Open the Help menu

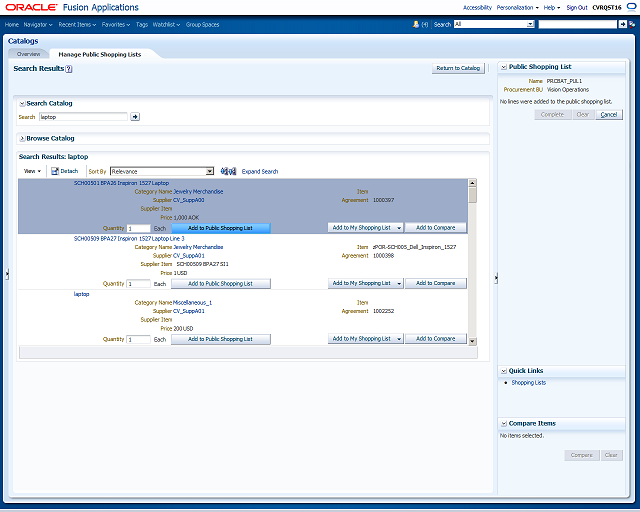coord(551,7)
